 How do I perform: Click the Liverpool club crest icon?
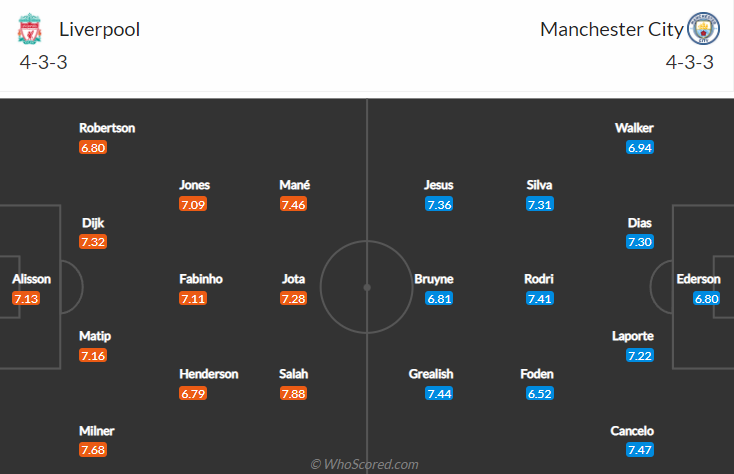pyautogui.click(x=30, y=31)
